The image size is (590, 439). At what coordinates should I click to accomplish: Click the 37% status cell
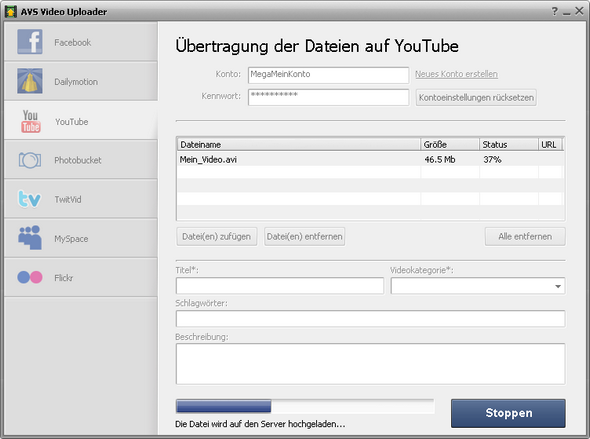[x=492, y=159]
